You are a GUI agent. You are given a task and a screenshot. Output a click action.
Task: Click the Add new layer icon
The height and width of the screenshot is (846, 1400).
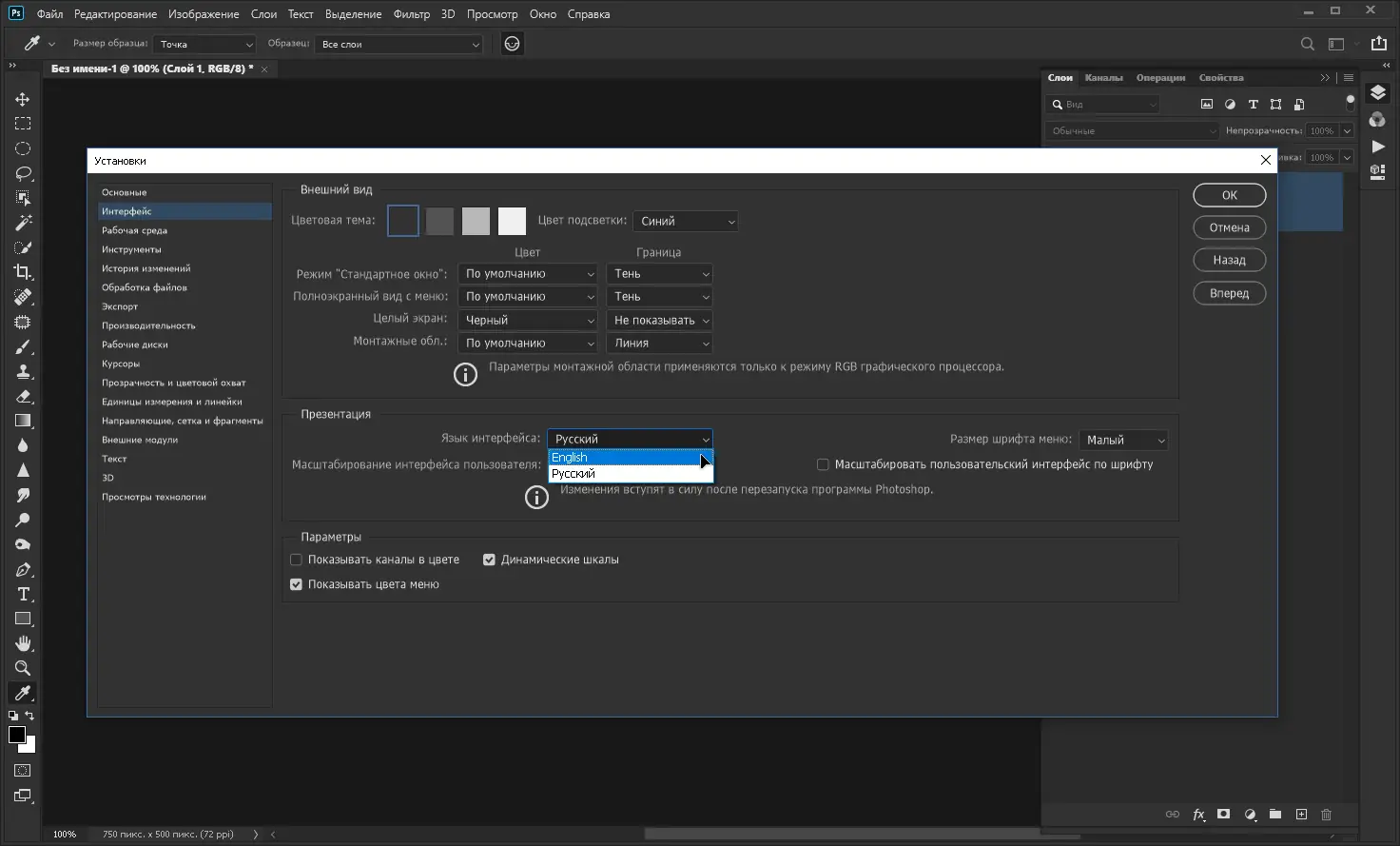pyautogui.click(x=1301, y=815)
